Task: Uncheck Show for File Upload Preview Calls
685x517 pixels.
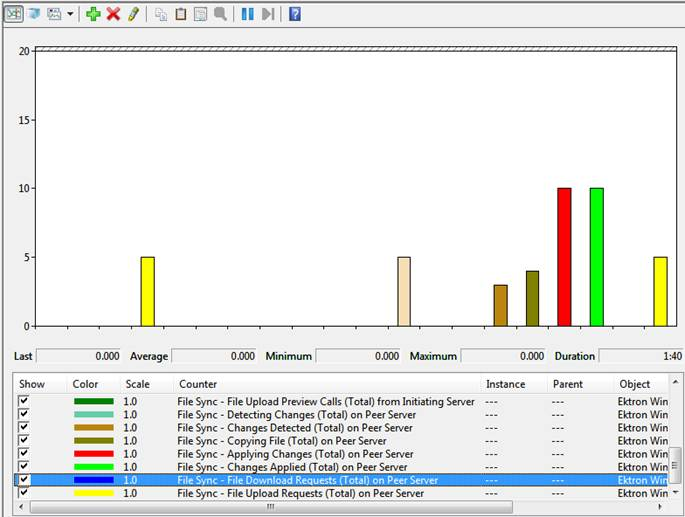Action: click(23, 401)
